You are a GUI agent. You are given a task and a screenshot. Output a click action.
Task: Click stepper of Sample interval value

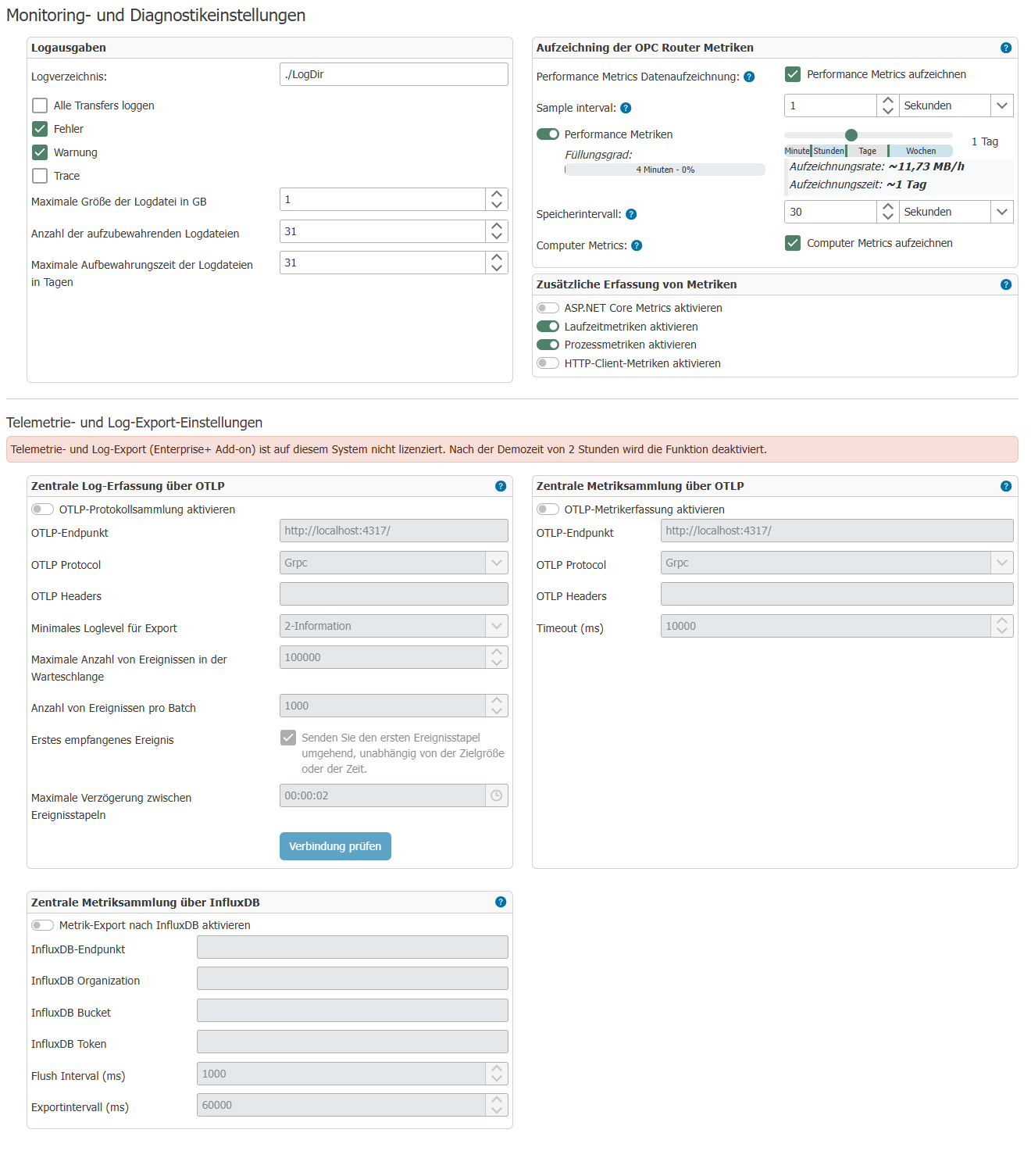pos(887,105)
